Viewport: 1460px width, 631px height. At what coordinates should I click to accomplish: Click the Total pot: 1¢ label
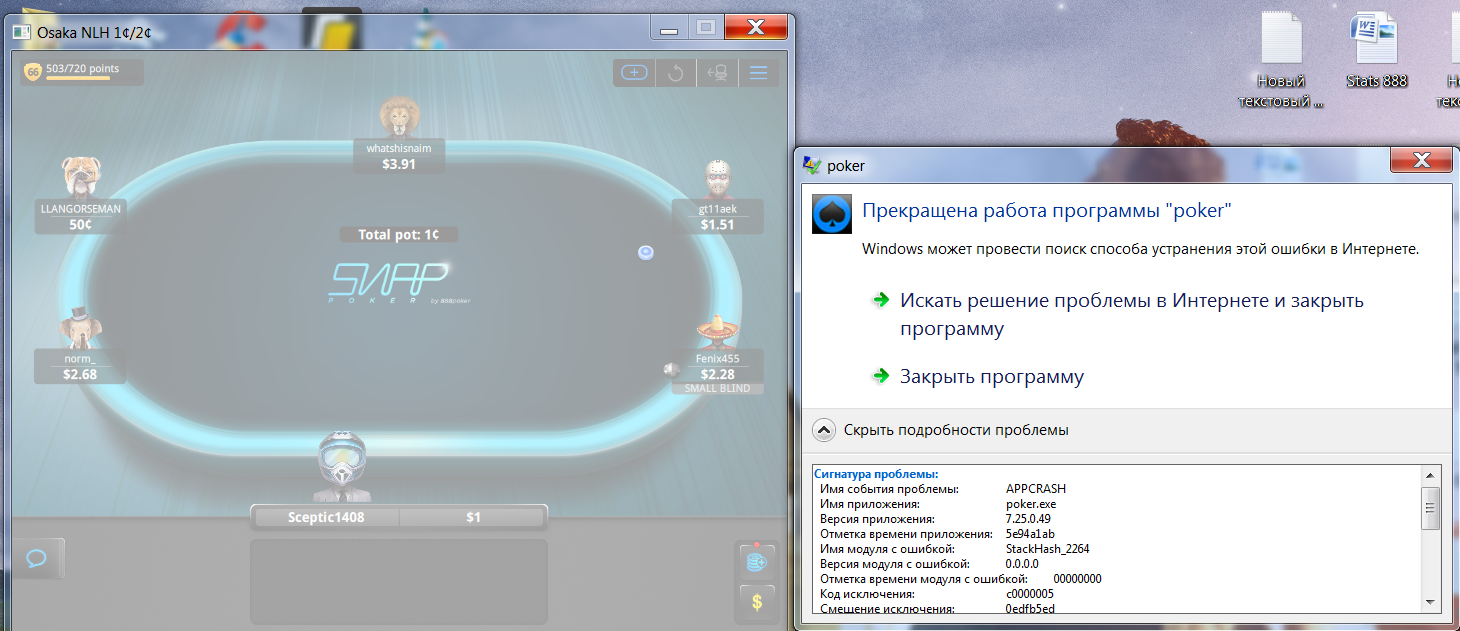399,234
